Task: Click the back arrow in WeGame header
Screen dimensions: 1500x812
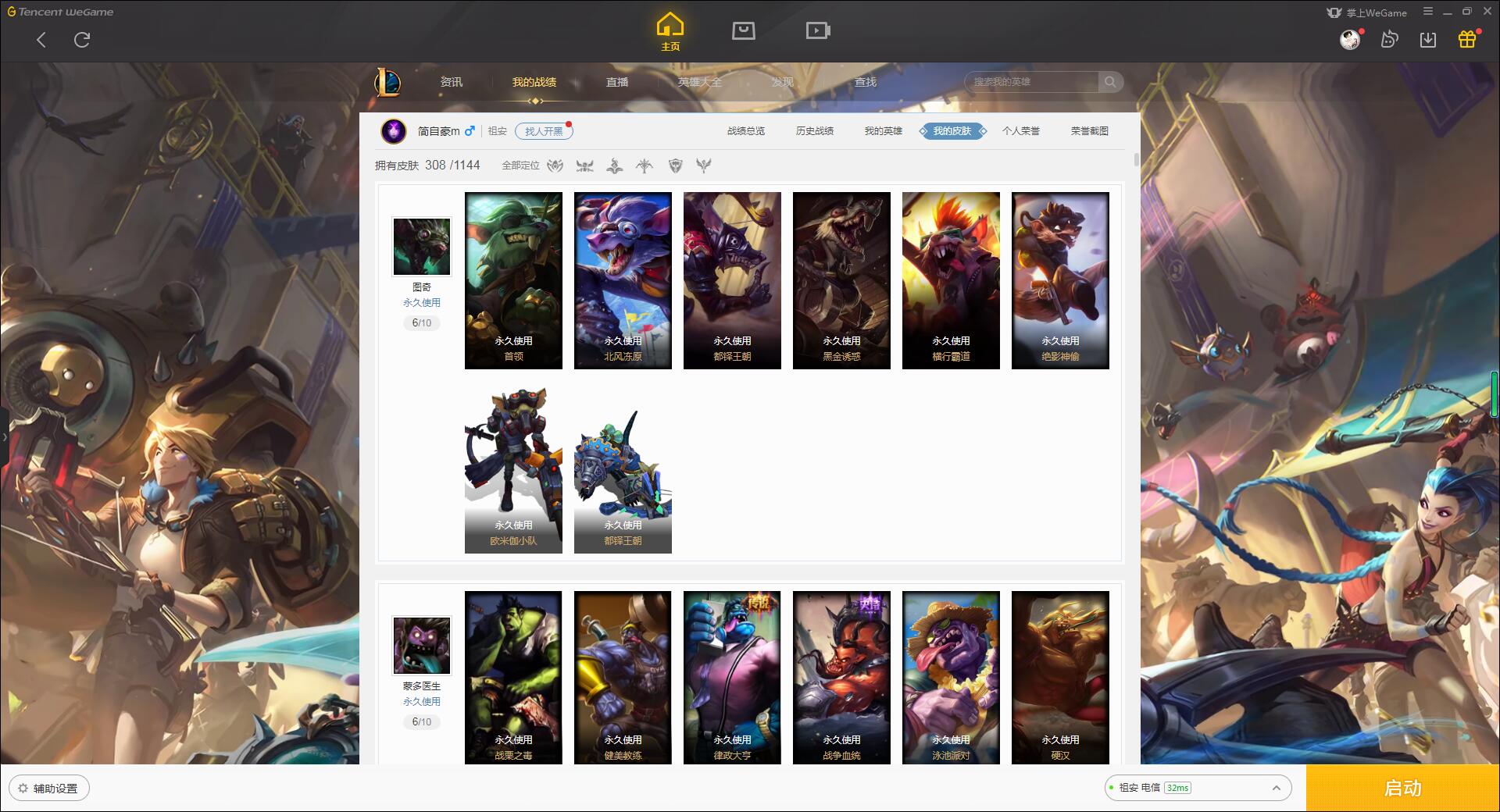Action: [41, 40]
